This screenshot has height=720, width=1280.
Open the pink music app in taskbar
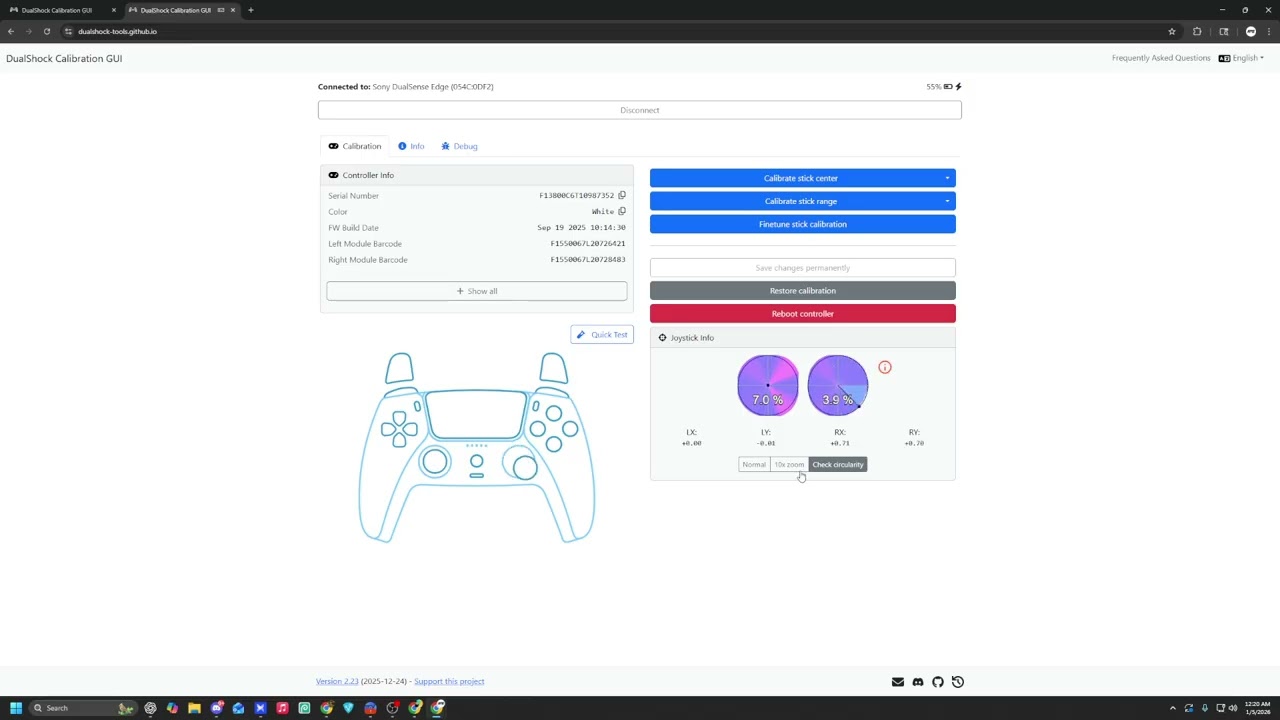tap(282, 708)
